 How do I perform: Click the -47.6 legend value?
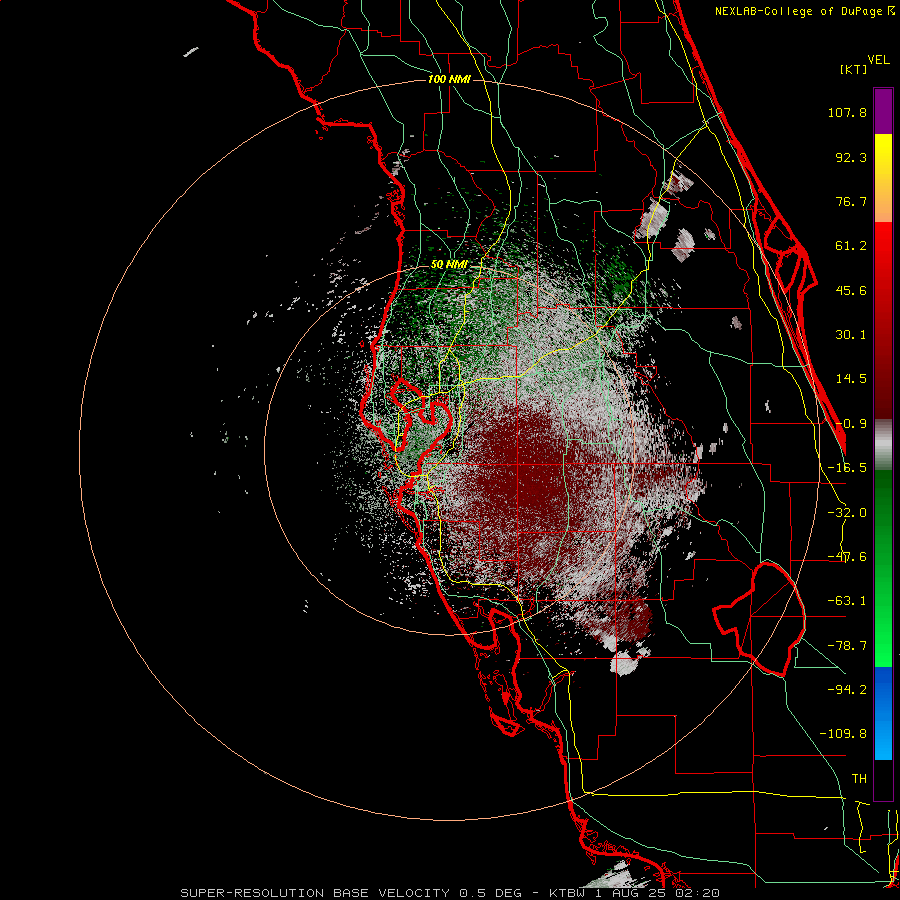click(x=847, y=557)
